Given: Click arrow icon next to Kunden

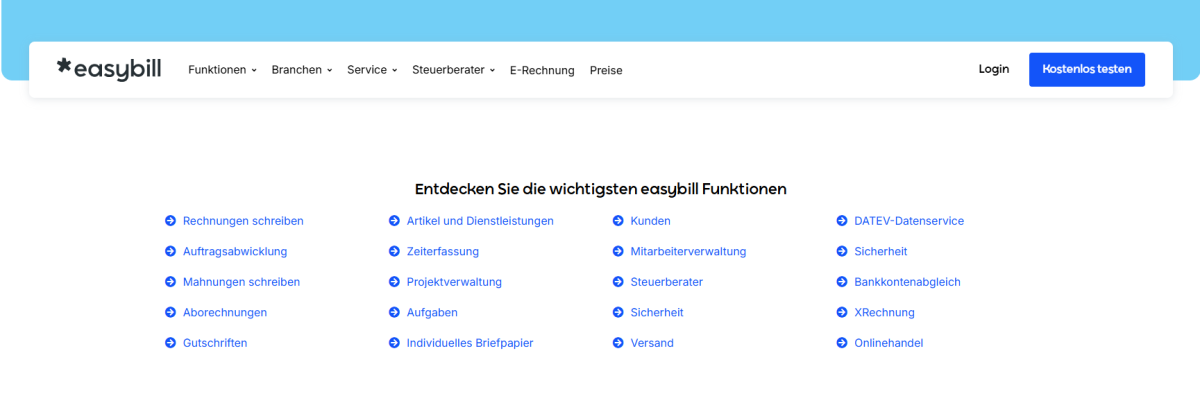Looking at the screenshot, I should coord(618,221).
